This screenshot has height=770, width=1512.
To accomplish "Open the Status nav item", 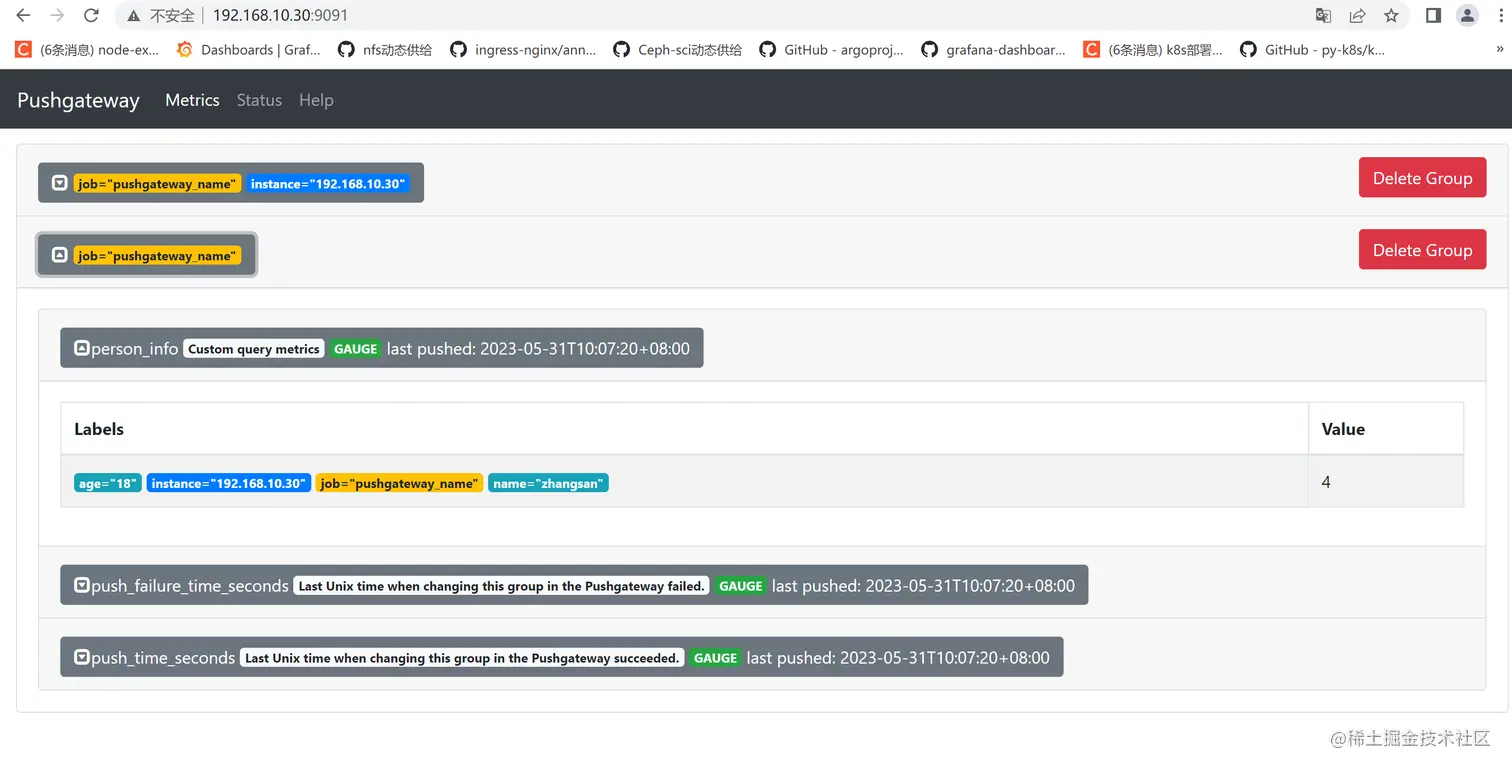I will (259, 100).
